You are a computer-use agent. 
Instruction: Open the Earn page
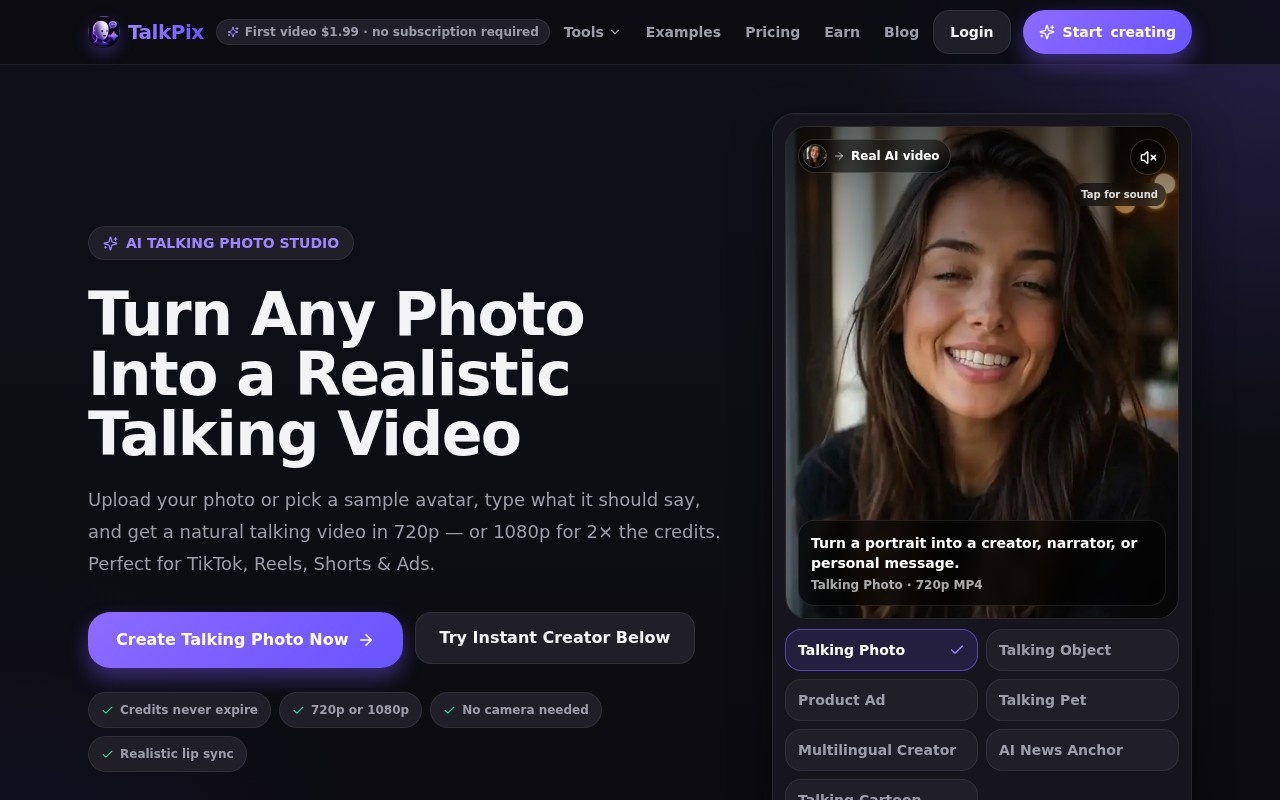click(x=842, y=32)
